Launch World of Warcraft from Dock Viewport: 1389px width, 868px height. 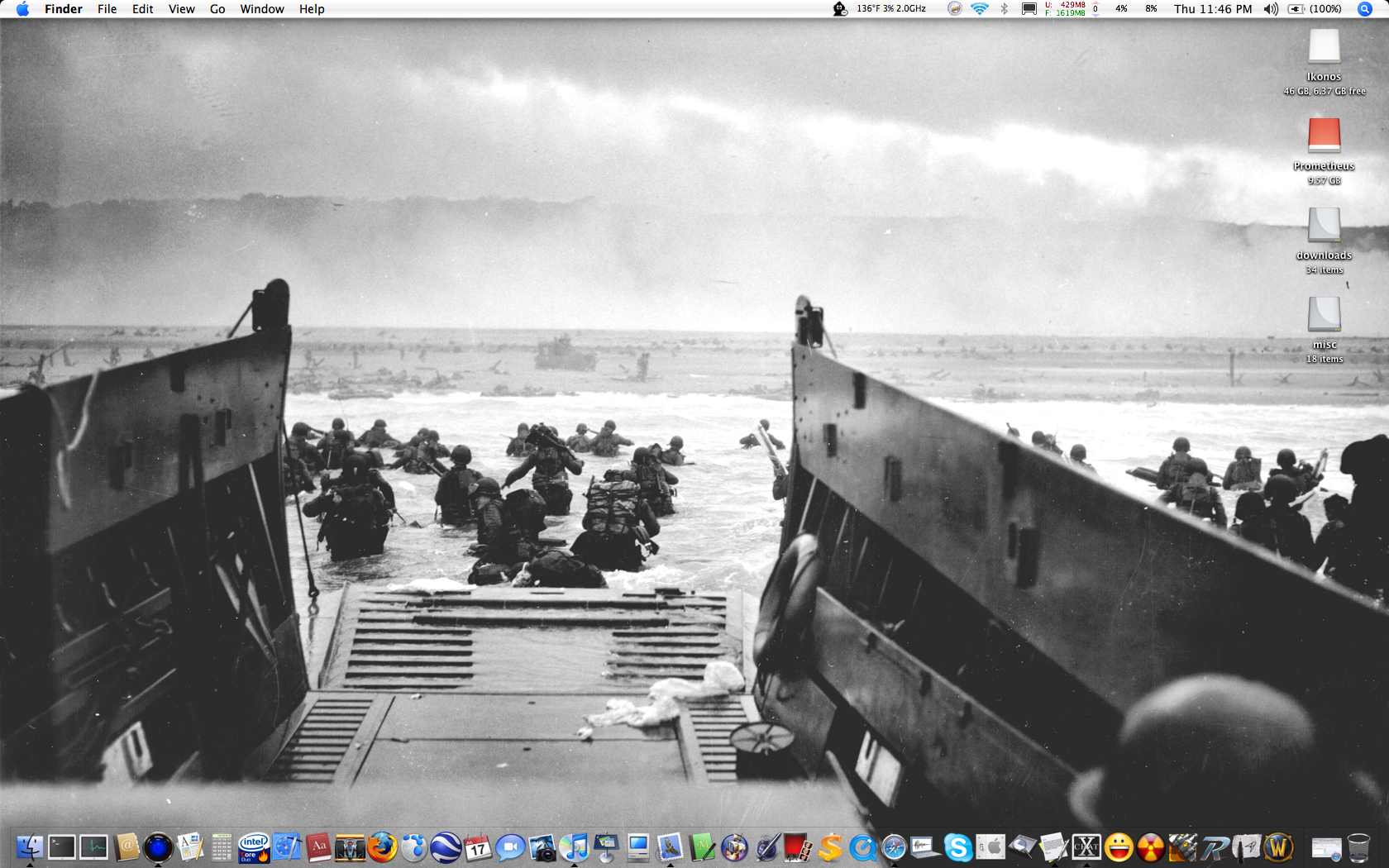tap(1278, 847)
